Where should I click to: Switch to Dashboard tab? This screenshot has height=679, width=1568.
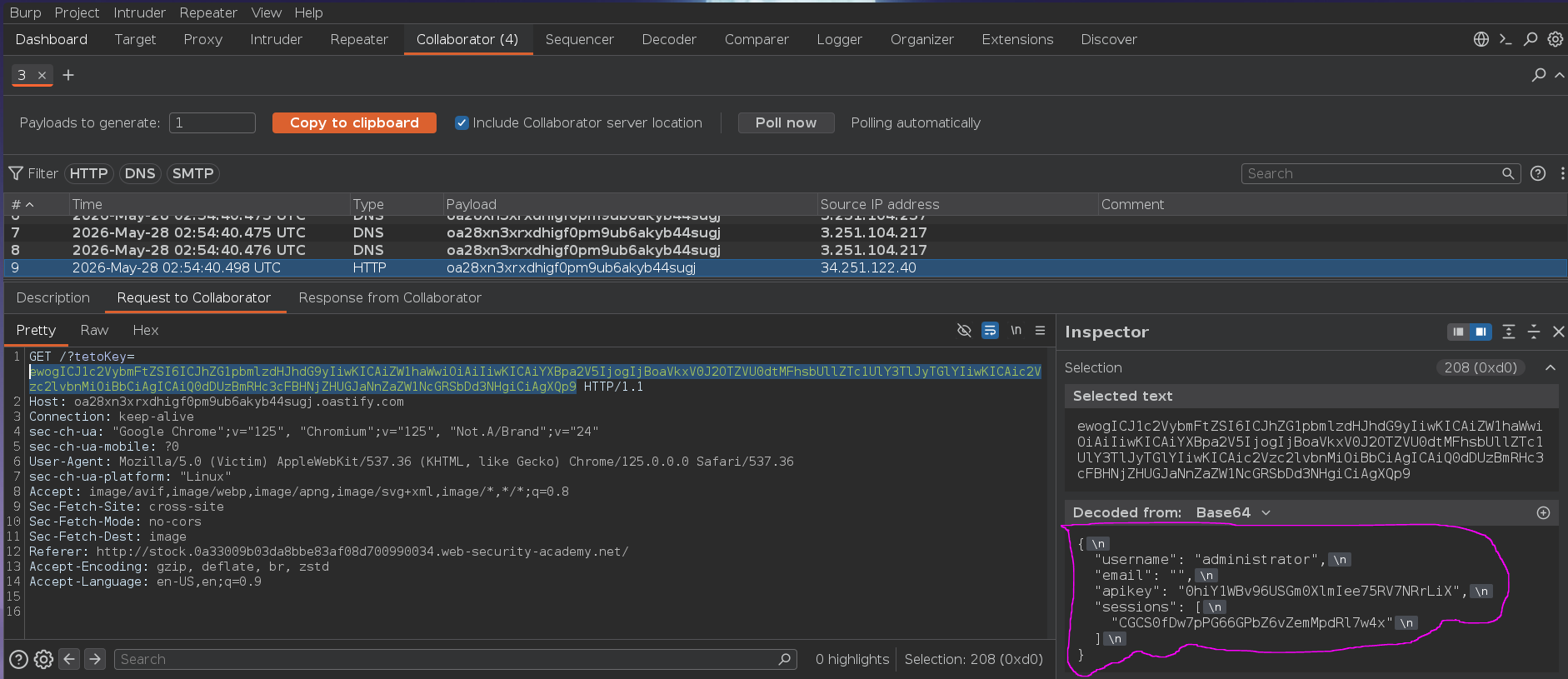tap(51, 39)
